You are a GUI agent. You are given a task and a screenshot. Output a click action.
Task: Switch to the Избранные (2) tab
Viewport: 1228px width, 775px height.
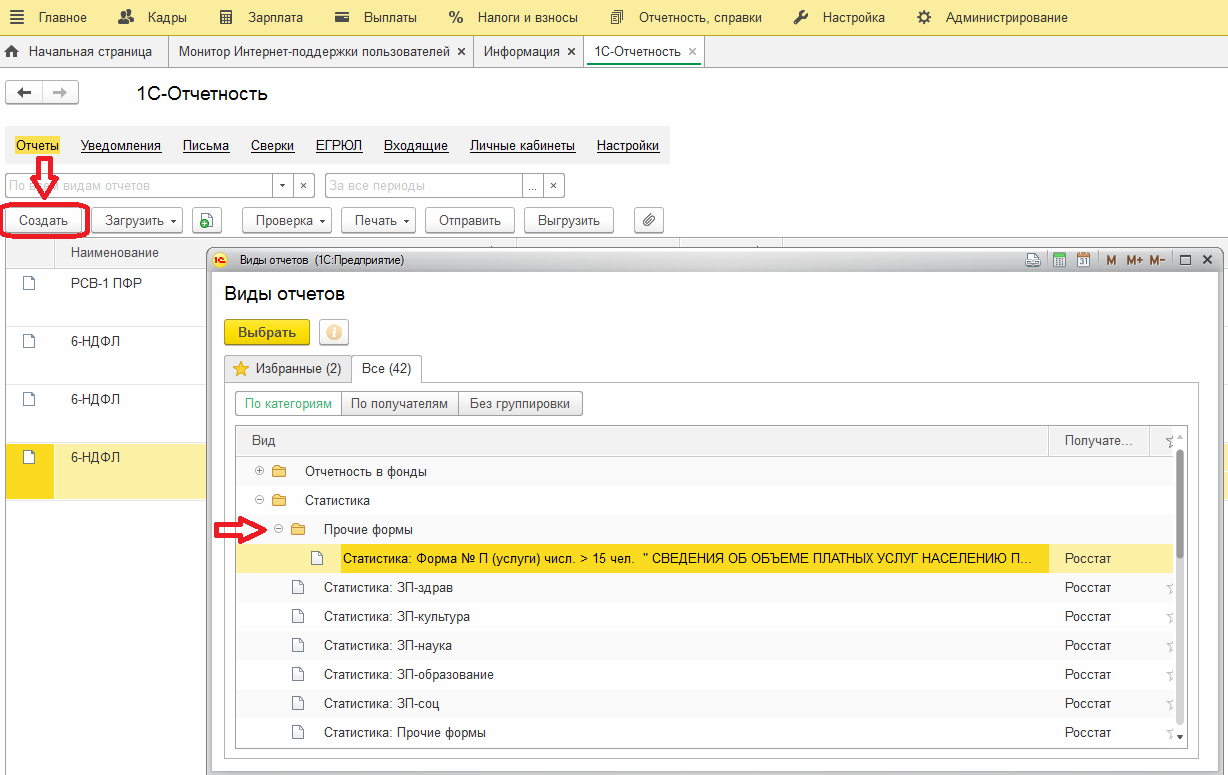287,369
